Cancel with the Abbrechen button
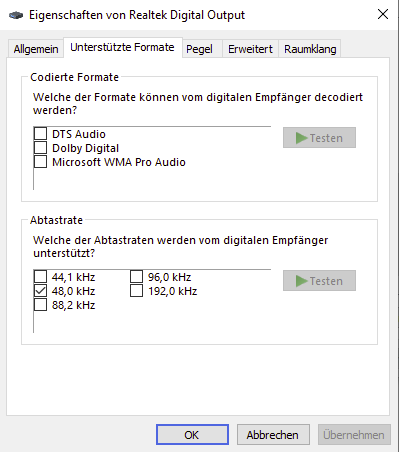 (273, 435)
